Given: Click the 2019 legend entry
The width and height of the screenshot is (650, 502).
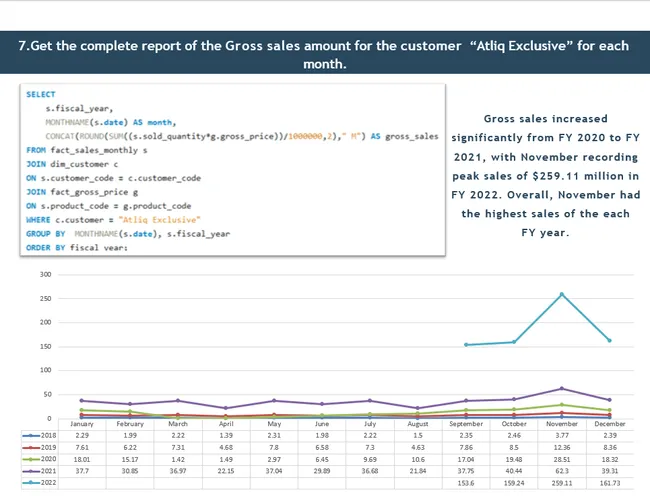Looking at the screenshot, I should (39, 447).
